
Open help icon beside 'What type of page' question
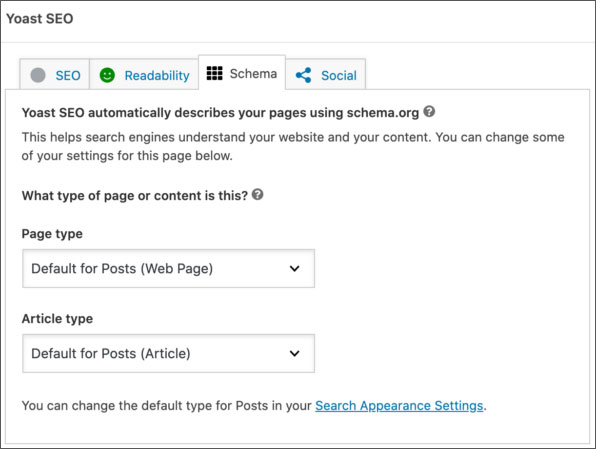coord(258,195)
